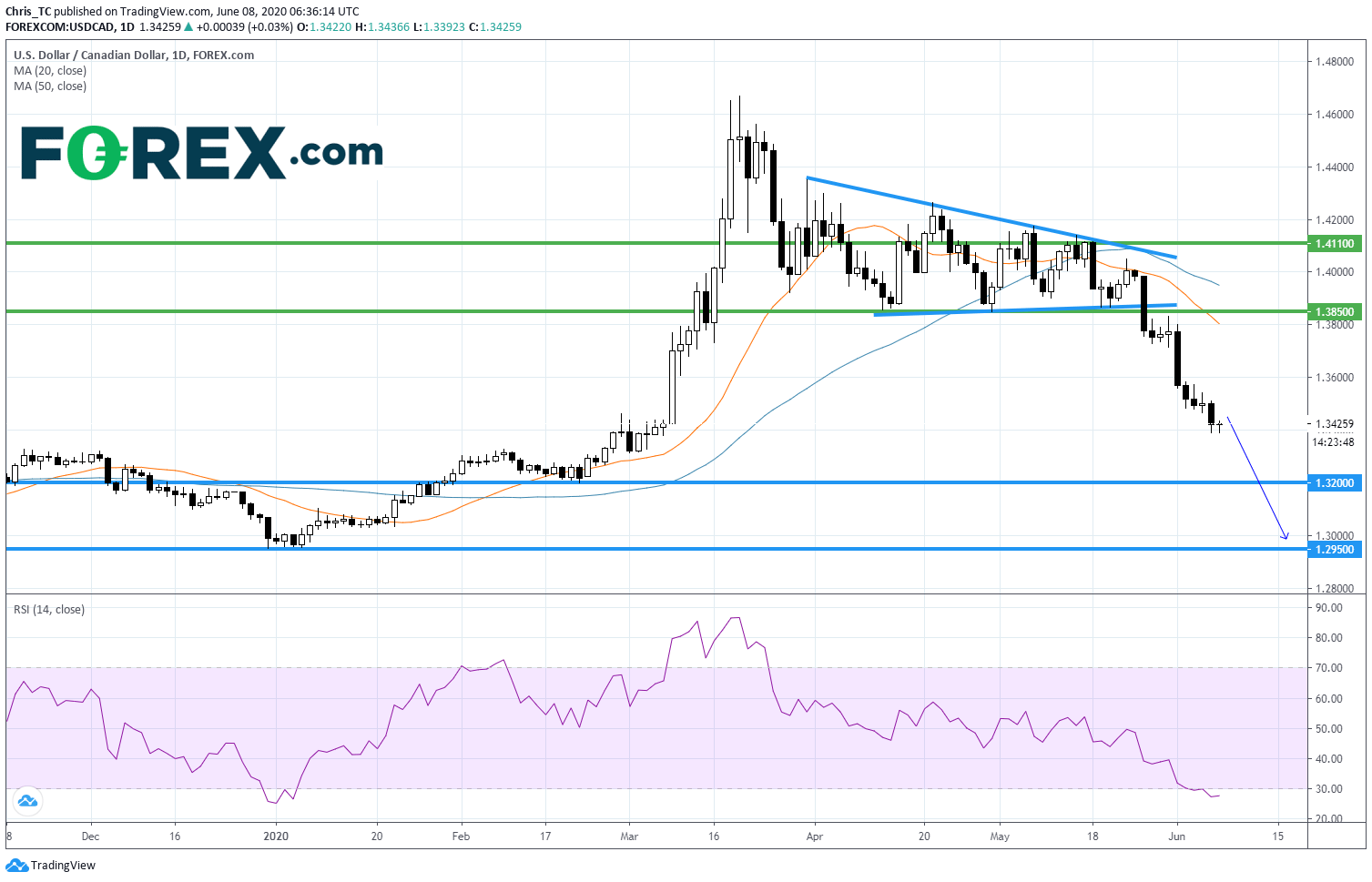Click the 2020 date label on time axis

click(x=276, y=836)
